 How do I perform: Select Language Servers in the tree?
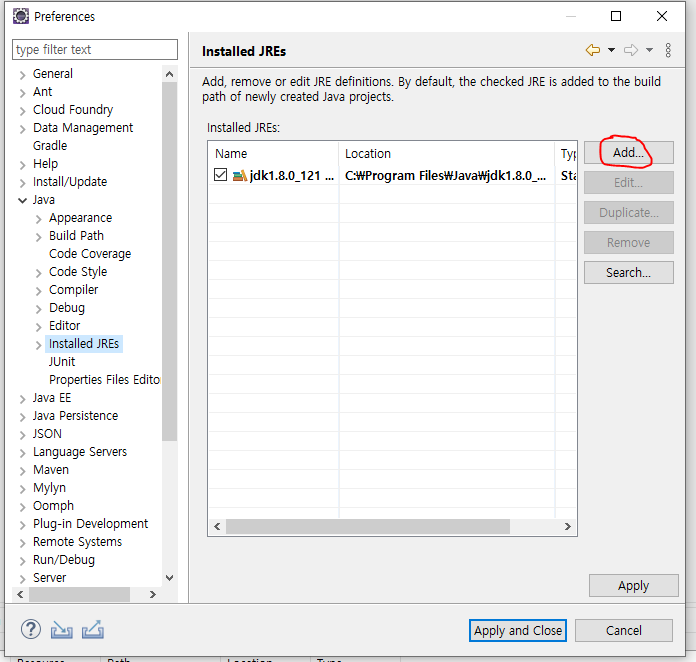click(x=80, y=452)
